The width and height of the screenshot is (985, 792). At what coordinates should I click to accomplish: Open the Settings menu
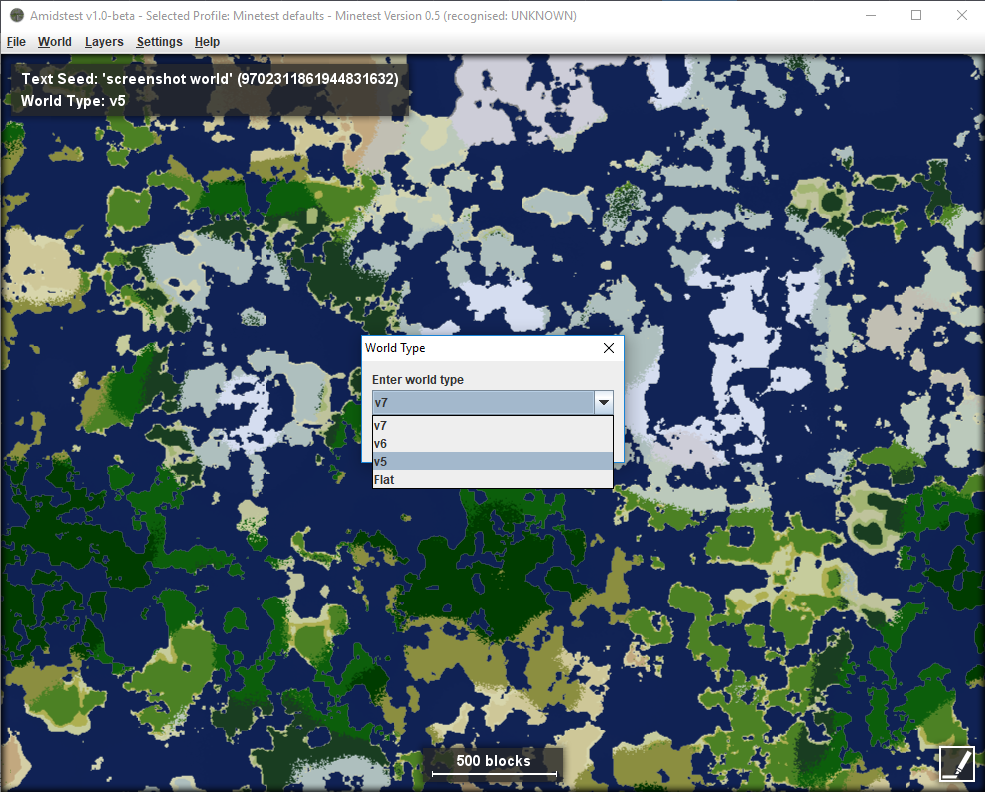[160, 41]
